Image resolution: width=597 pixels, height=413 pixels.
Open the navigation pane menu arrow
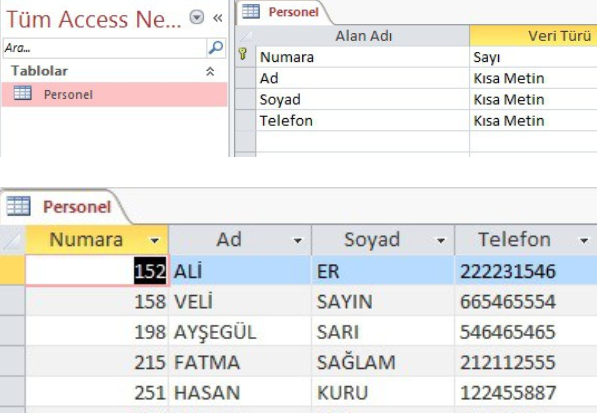click(x=197, y=17)
